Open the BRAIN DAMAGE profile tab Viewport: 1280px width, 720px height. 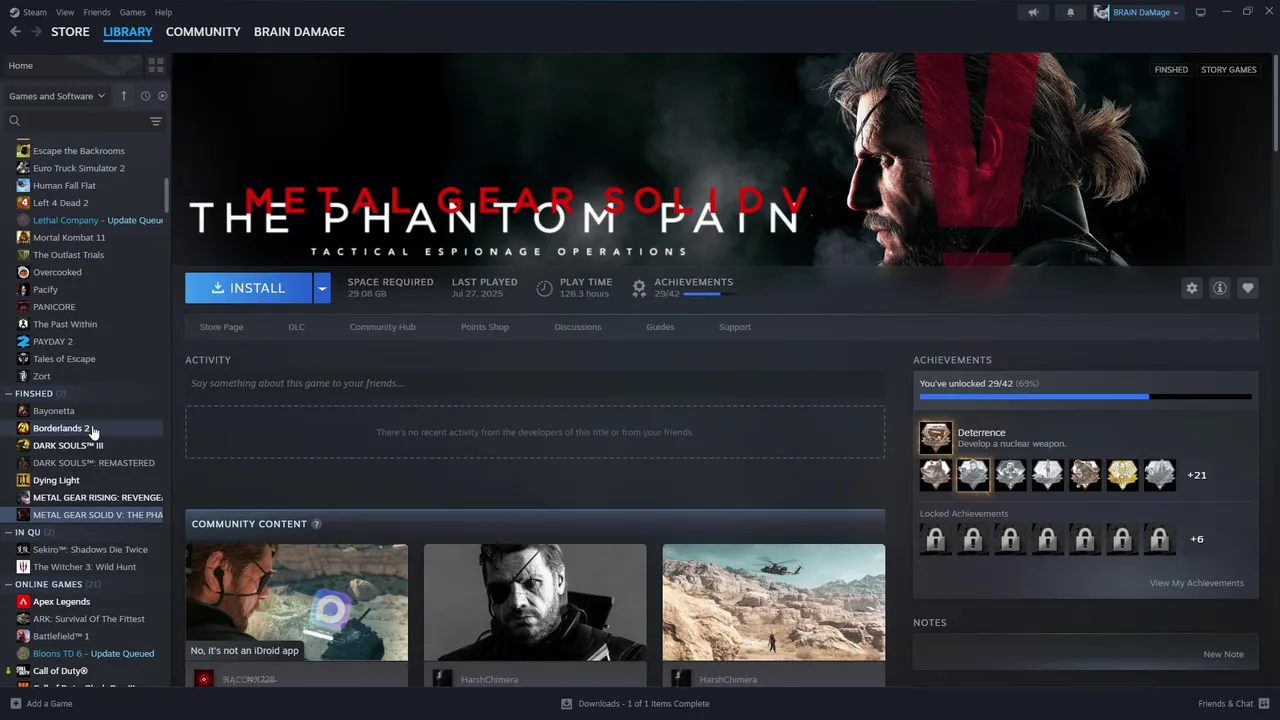299,32
